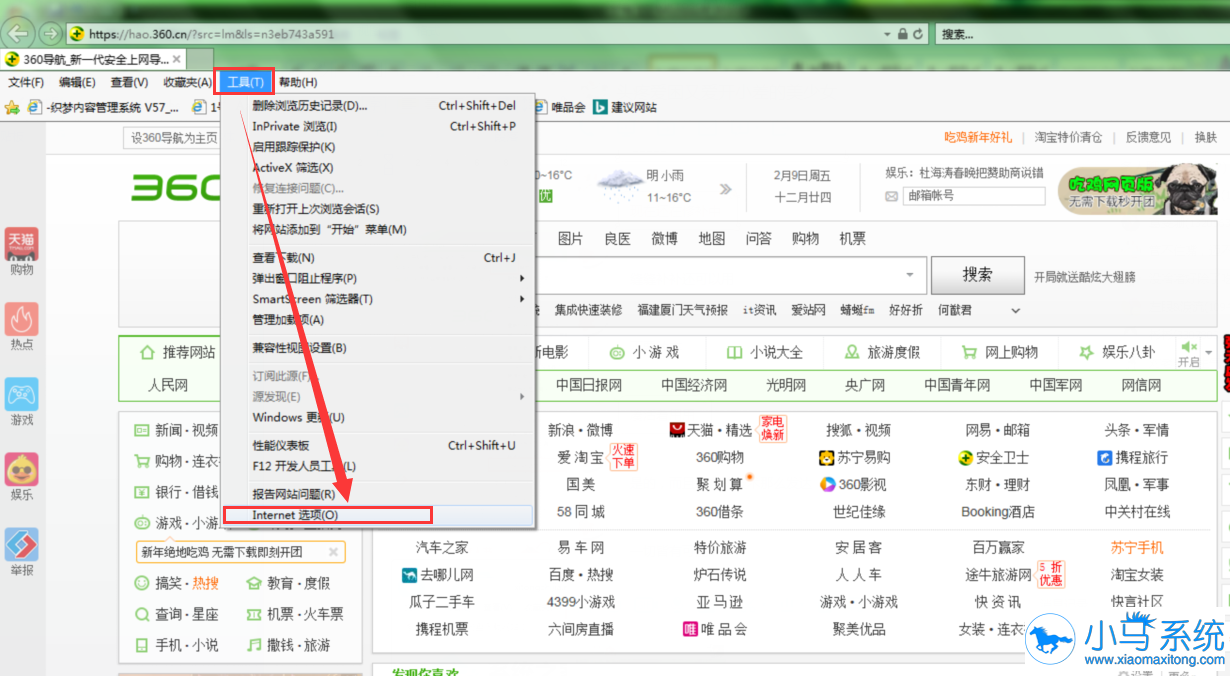Open the search box suggestion dropdown arrow
The width and height of the screenshot is (1230, 676).
[x=910, y=274]
